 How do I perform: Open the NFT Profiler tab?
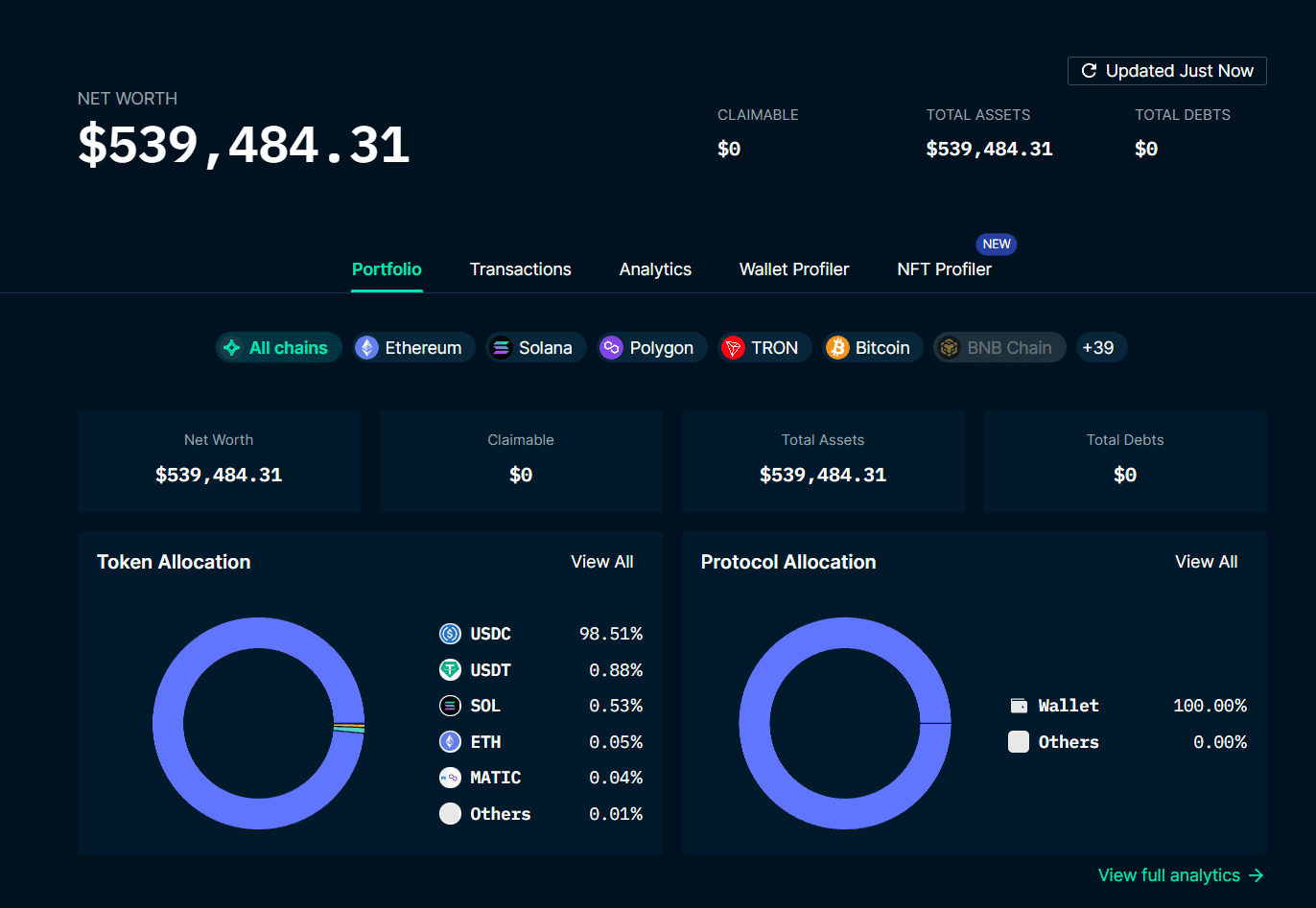[x=944, y=269]
